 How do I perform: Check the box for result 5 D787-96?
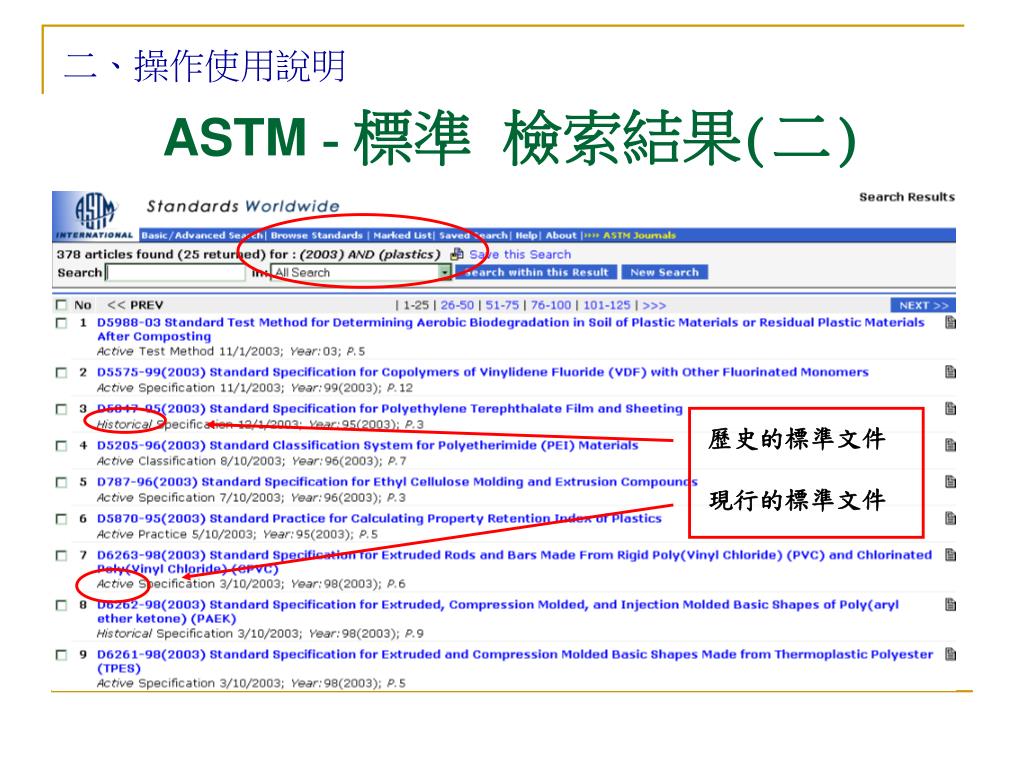61,482
